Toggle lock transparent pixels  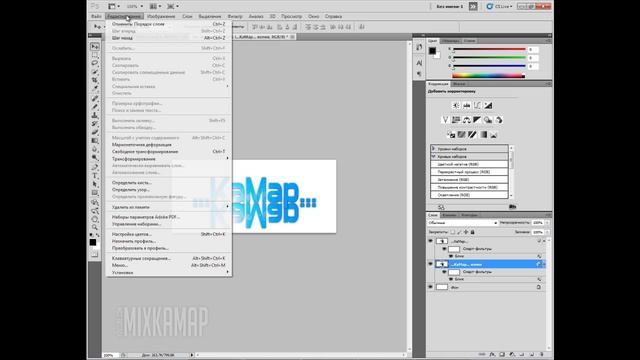point(452,232)
